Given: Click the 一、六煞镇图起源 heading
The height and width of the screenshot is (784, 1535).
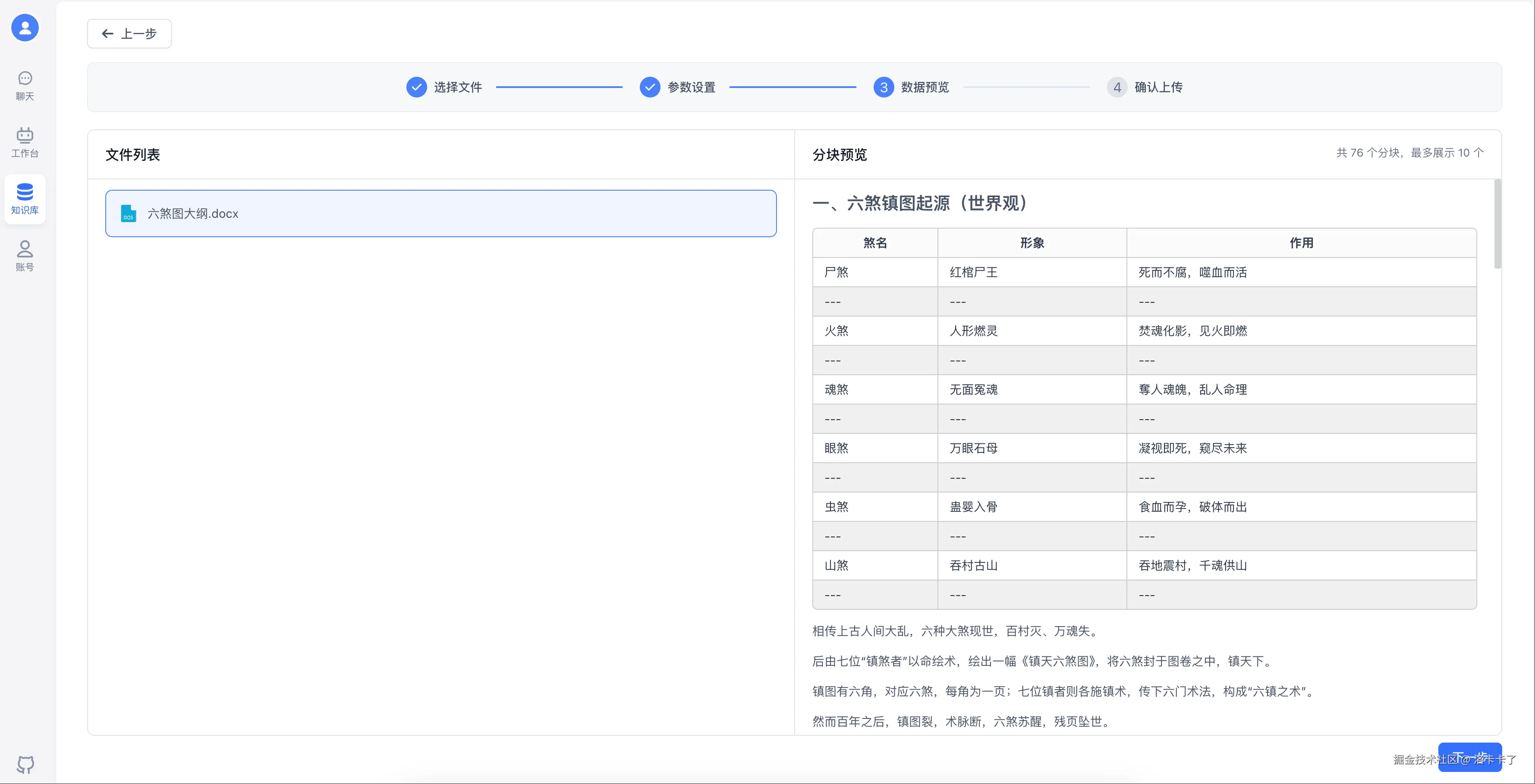Looking at the screenshot, I should pyautogui.click(x=921, y=203).
